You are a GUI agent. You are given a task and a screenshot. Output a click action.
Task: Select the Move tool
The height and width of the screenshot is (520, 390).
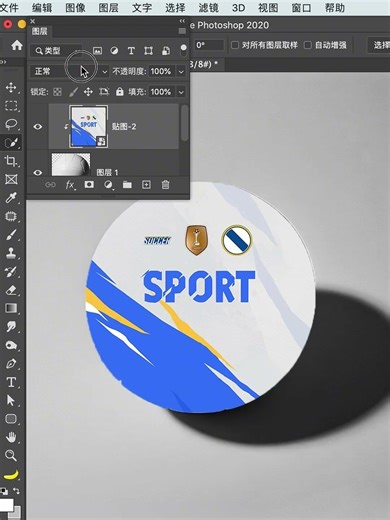pyautogui.click(x=11, y=87)
